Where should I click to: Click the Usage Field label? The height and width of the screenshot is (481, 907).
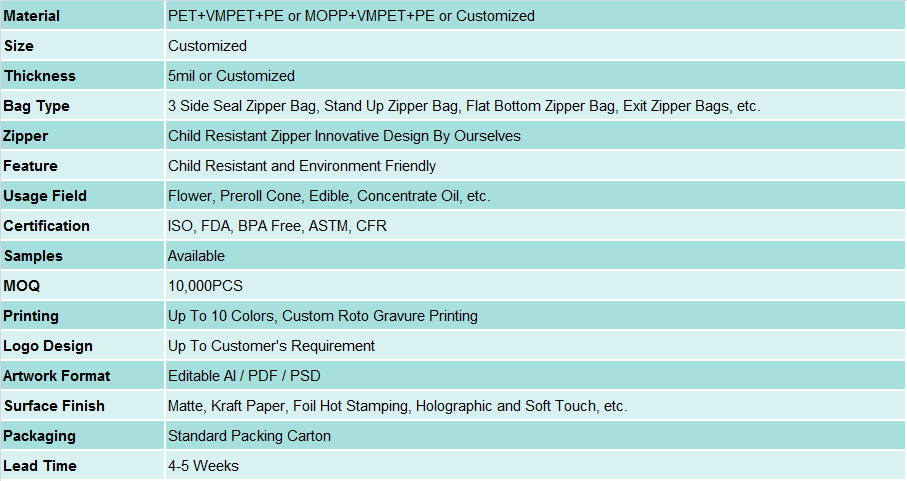pyautogui.click(x=45, y=196)
